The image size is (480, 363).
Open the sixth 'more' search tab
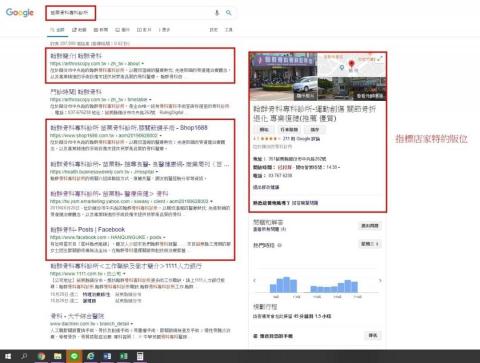164,30
